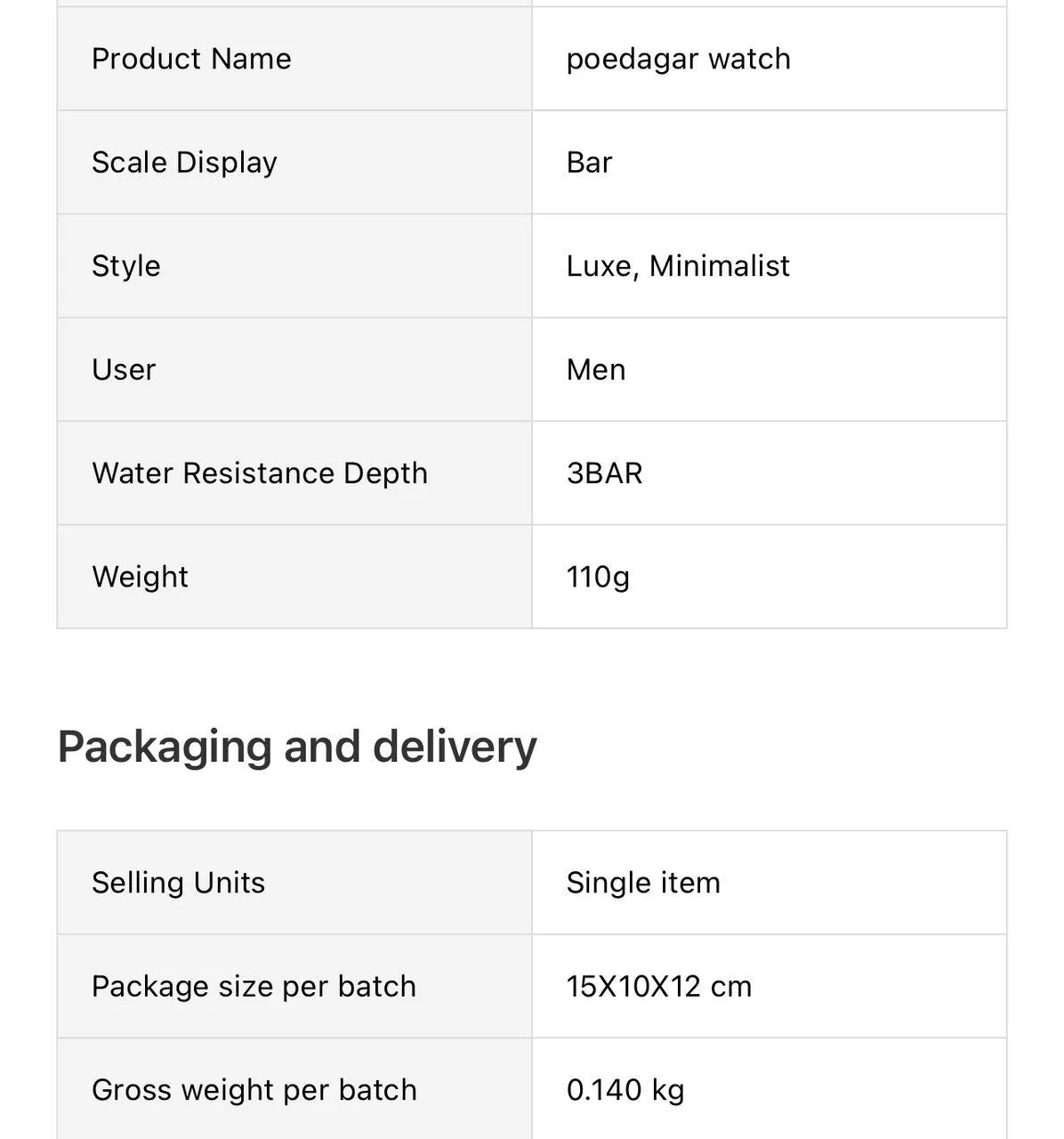Screen dimensions: 1064x1139
Task: Click the 'Gross weight per batch' label
Action: (x=254, y=1090)
